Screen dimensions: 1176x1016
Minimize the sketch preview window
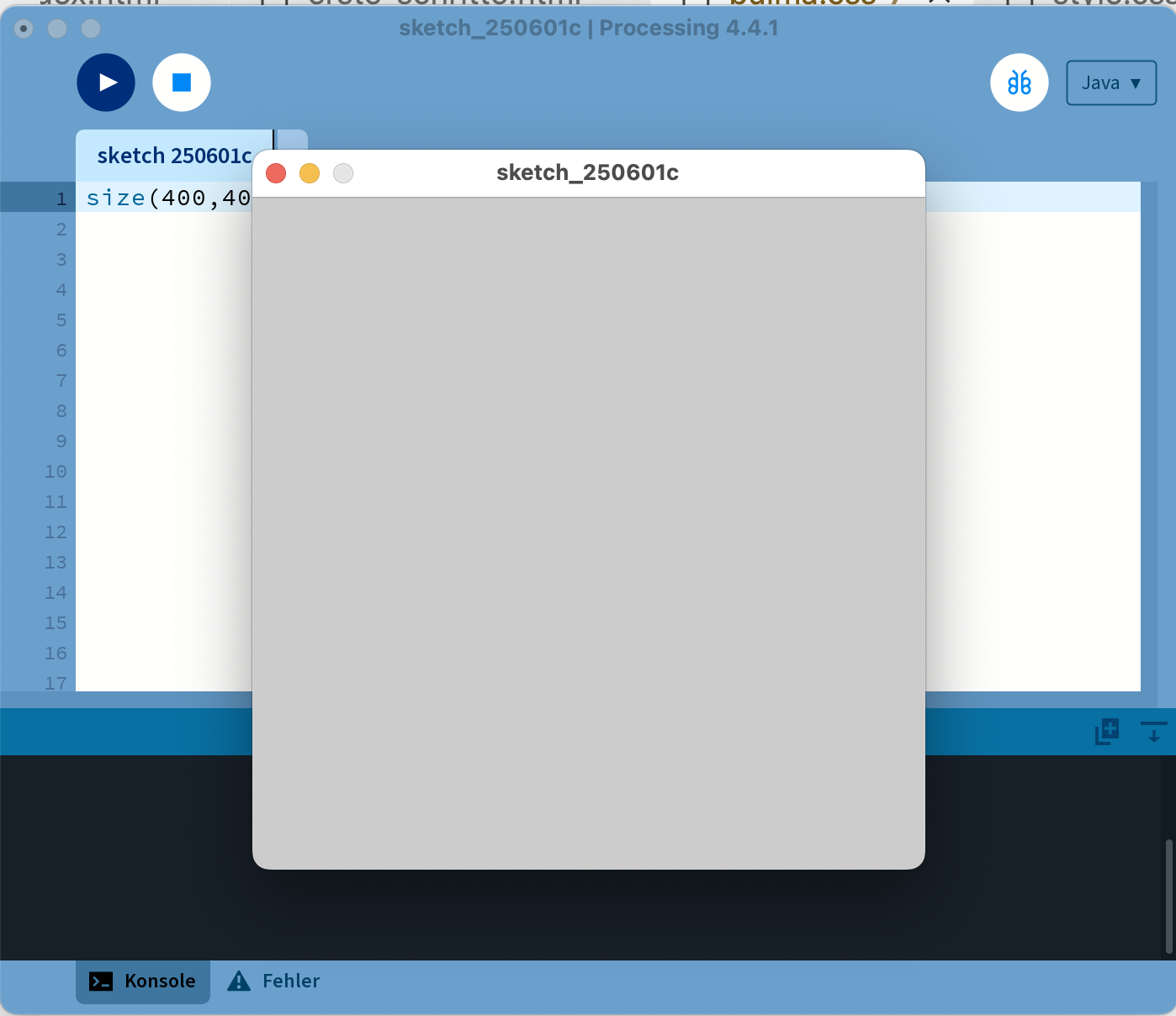[x=310, y=173]
